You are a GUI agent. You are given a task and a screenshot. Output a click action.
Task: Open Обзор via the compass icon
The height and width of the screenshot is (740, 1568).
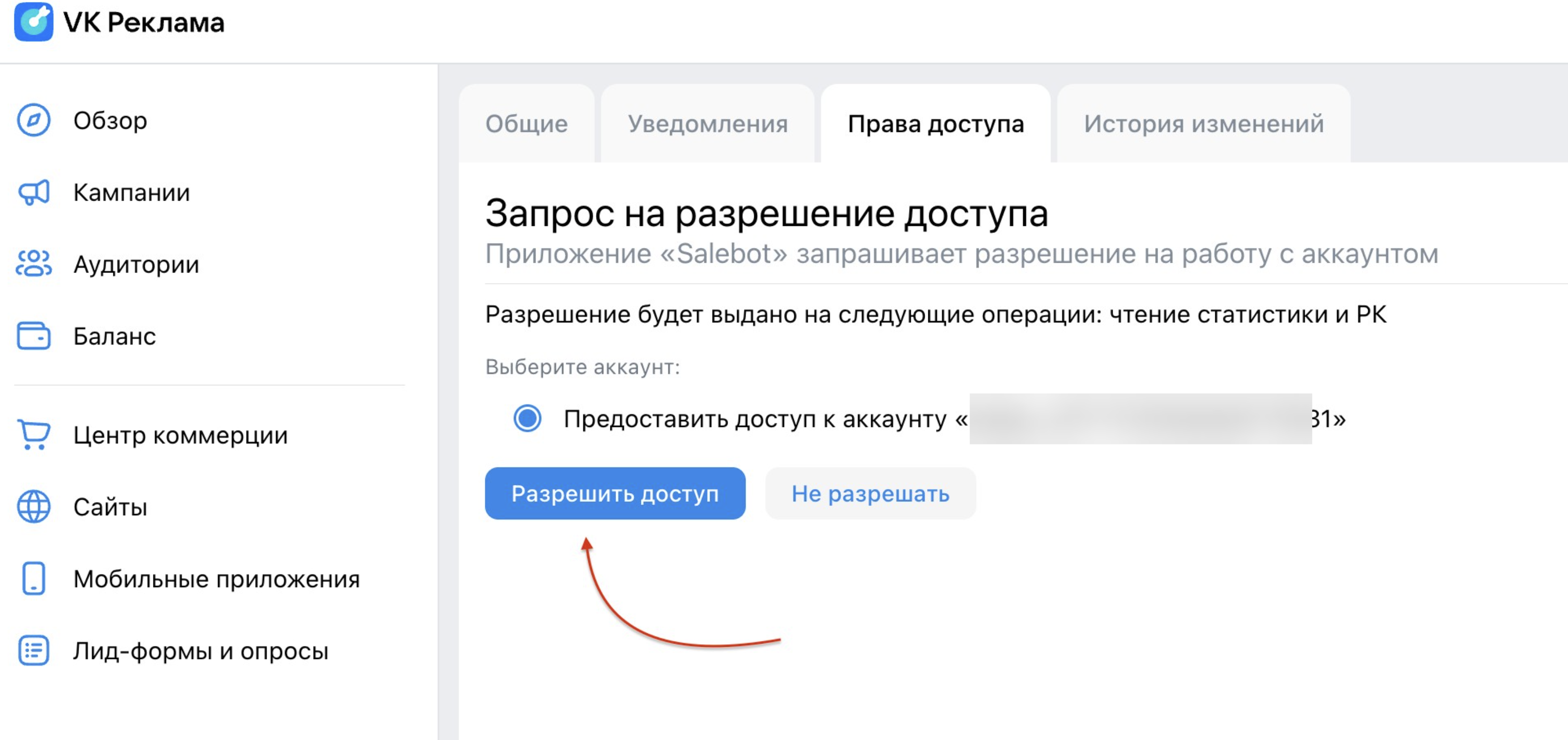click(33, 121)
